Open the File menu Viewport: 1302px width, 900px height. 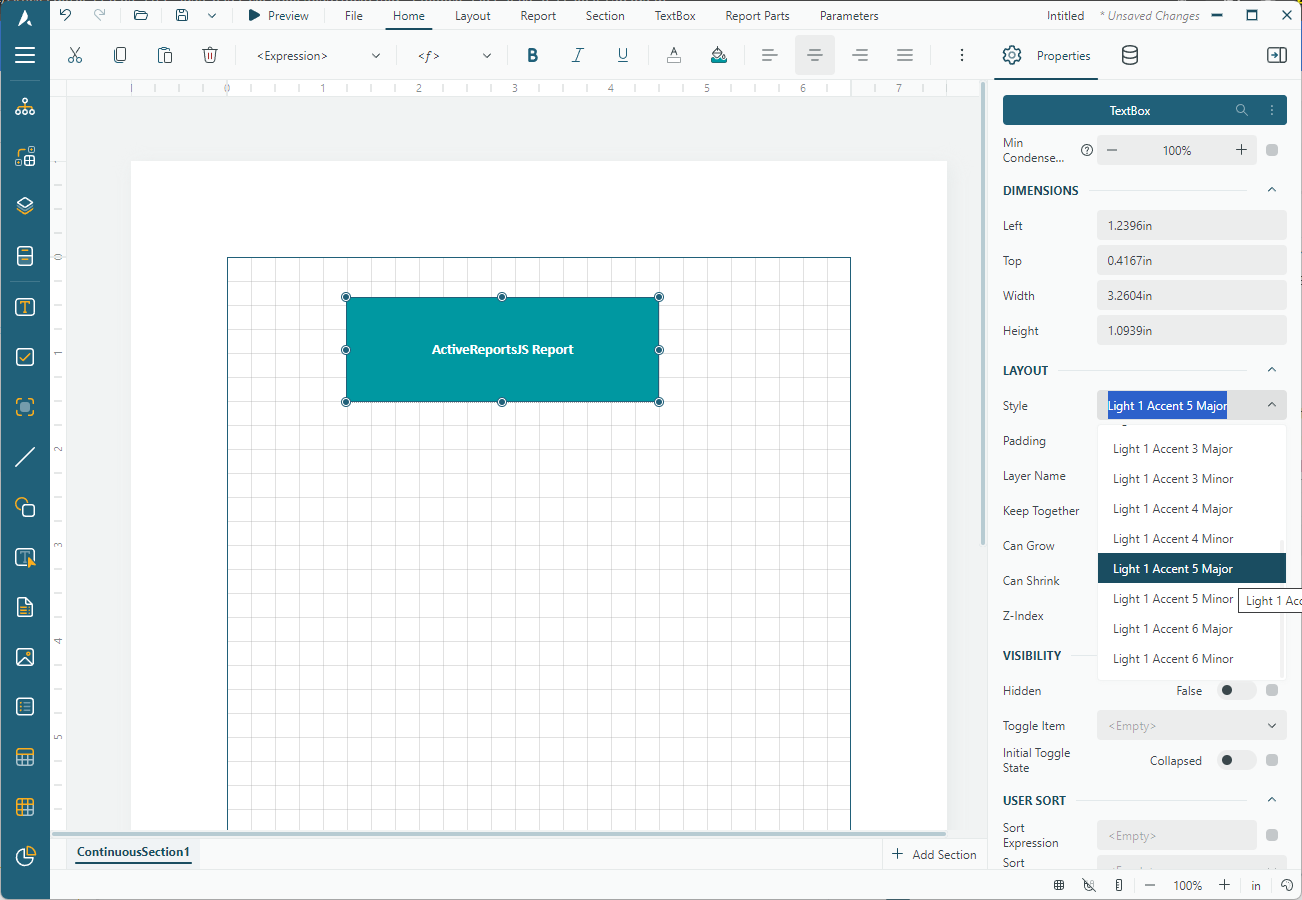[354, 16]
